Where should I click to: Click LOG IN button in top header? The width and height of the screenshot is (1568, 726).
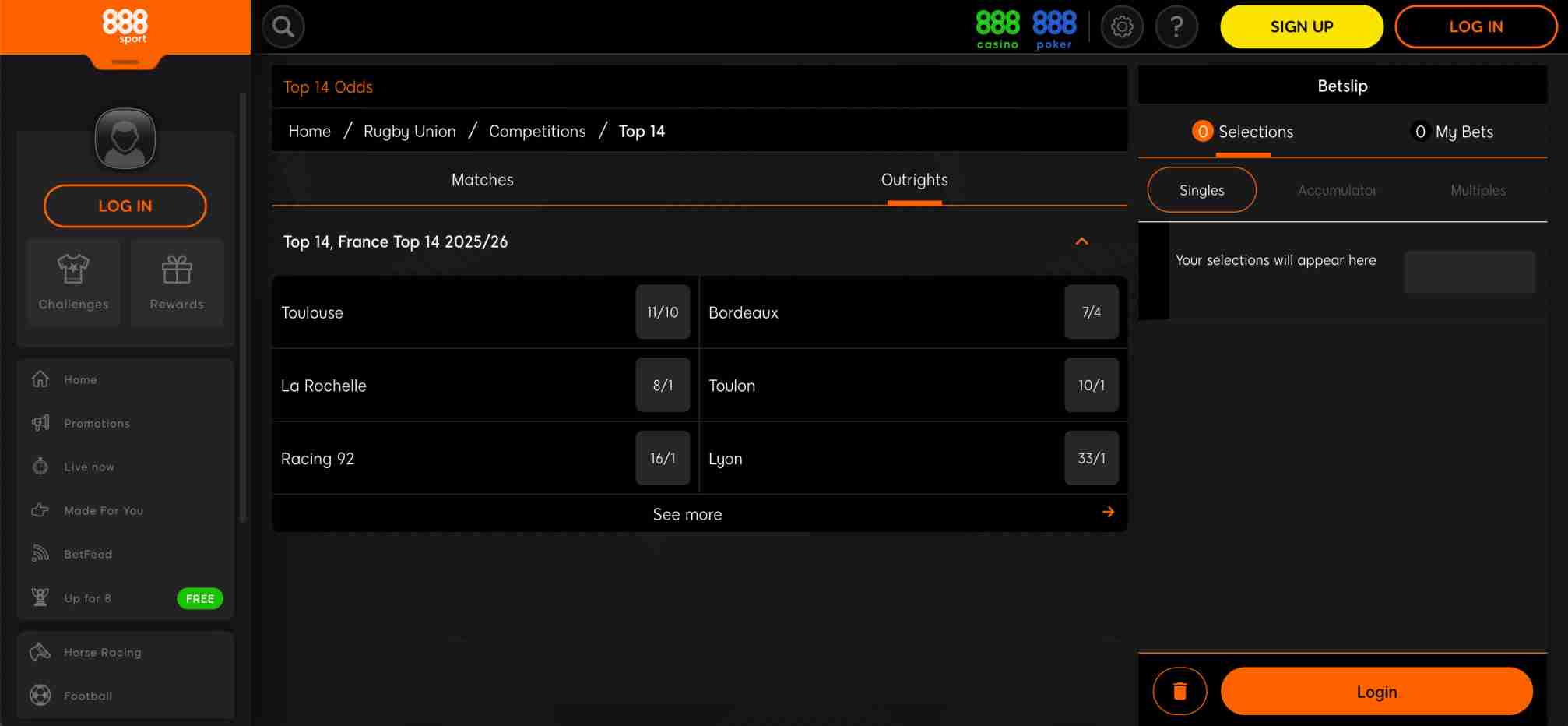(1475, 26)
